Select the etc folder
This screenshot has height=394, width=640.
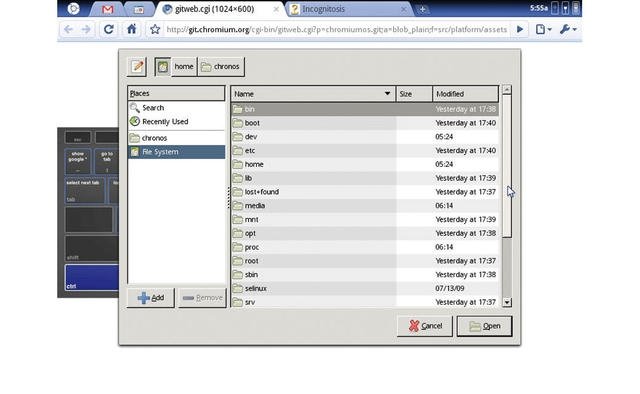(x=365, y=151)
